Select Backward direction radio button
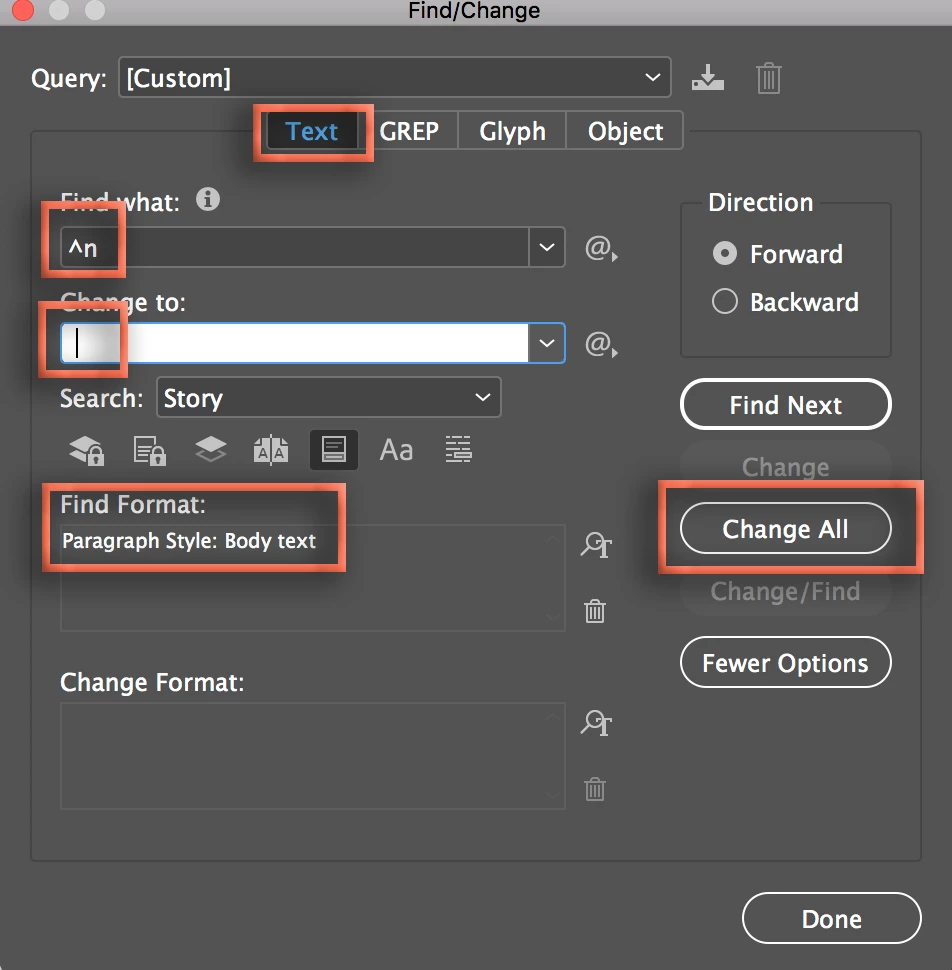Screen dimensions: 952x970 pyautogui.click(x=724, y=302)
